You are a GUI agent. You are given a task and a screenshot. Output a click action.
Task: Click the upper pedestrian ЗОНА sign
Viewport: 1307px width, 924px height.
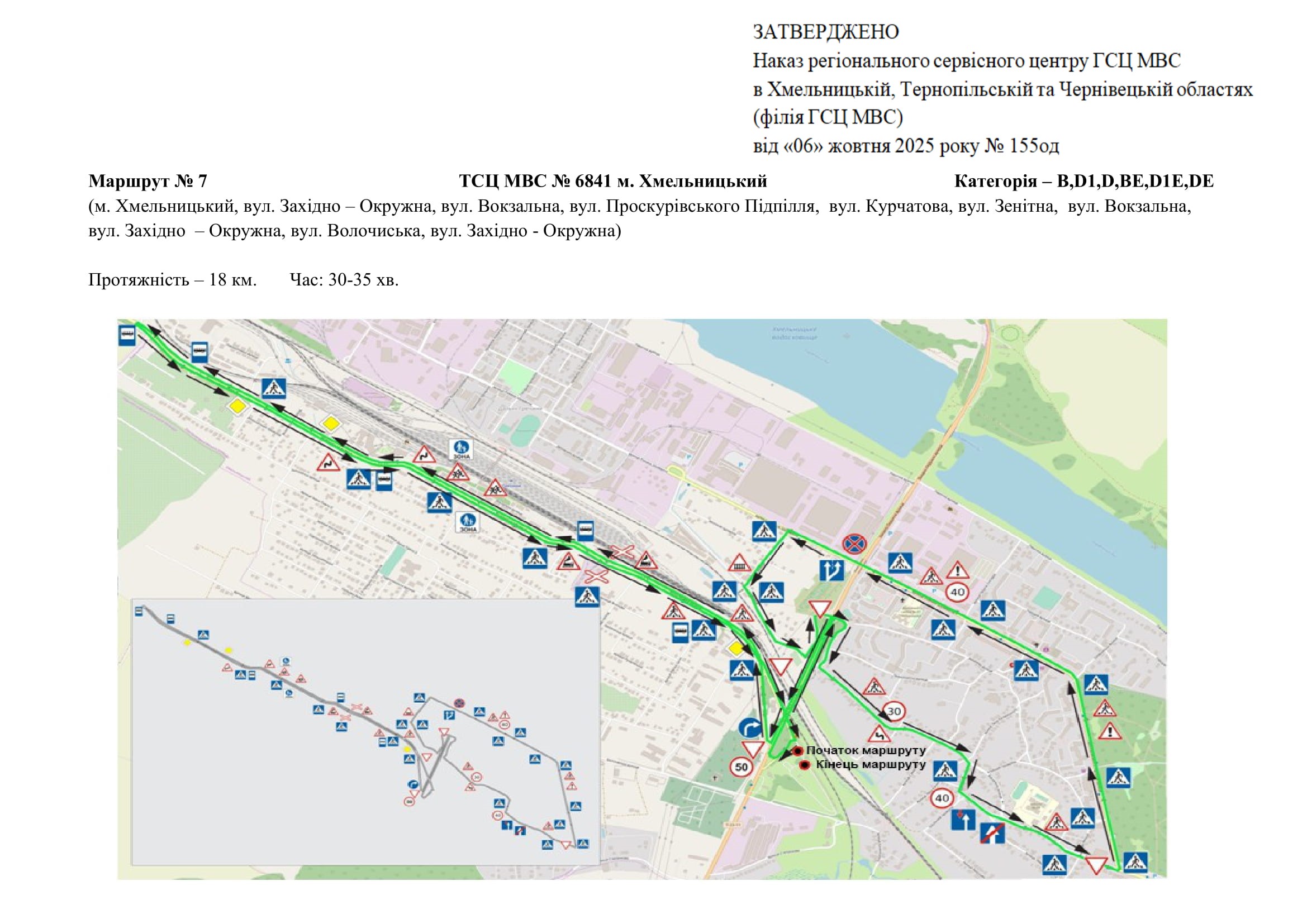[x=460, y=450]
